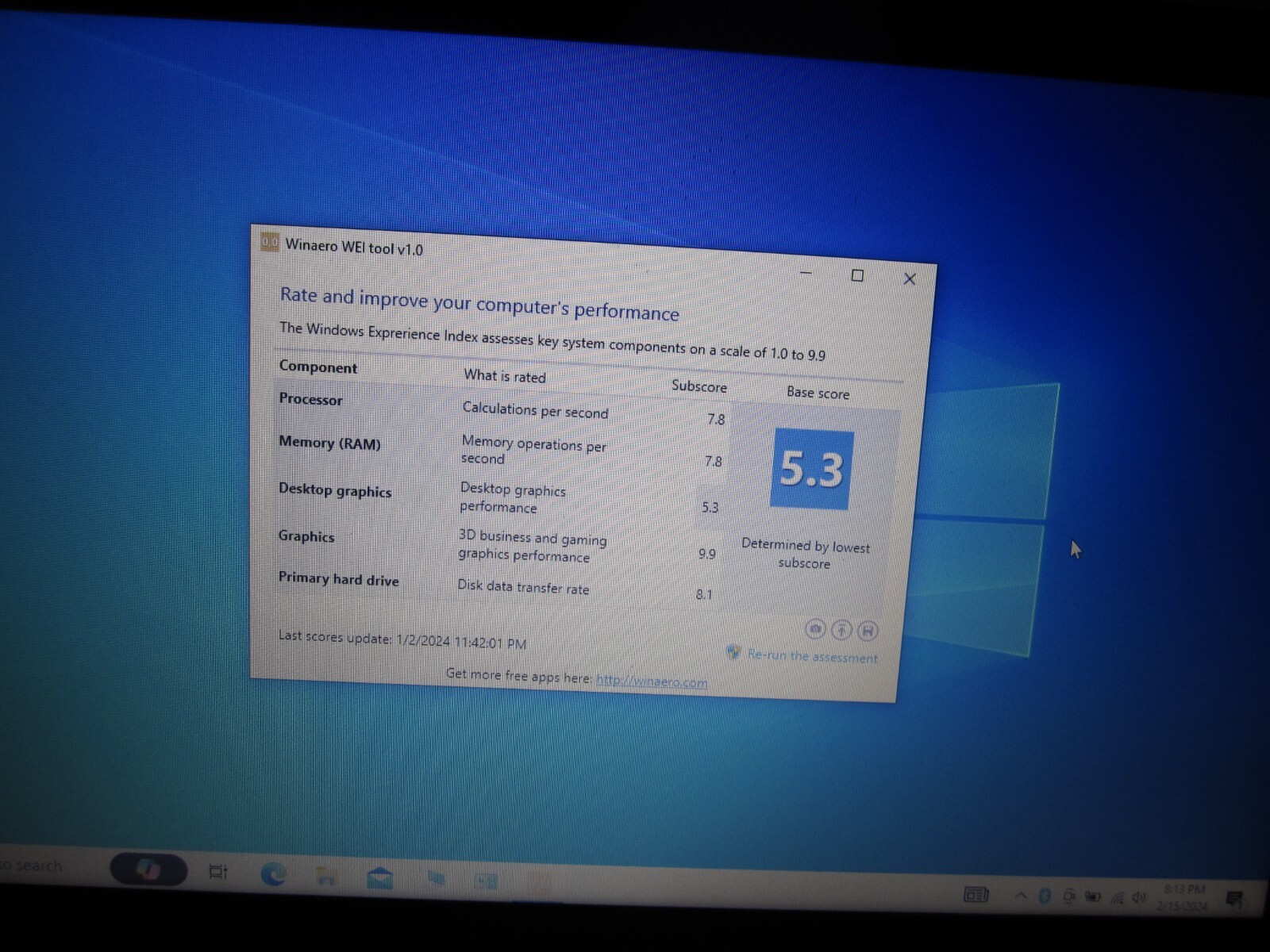This screenshot has width=1270, height=952.
Task: Click the shield icon beside Re-run the assessment
Action: click(x=733, y=652)
